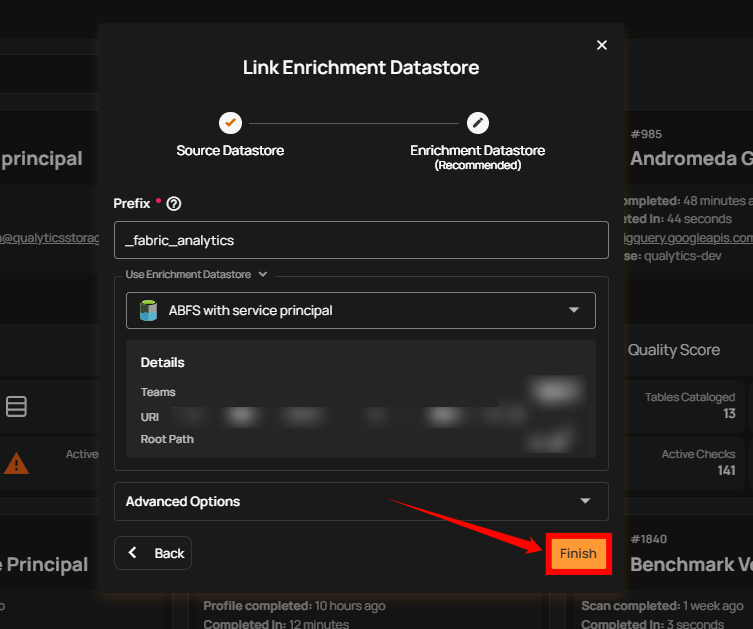Close the Link Enrichment Datastore dialog

tap(601, 45)
